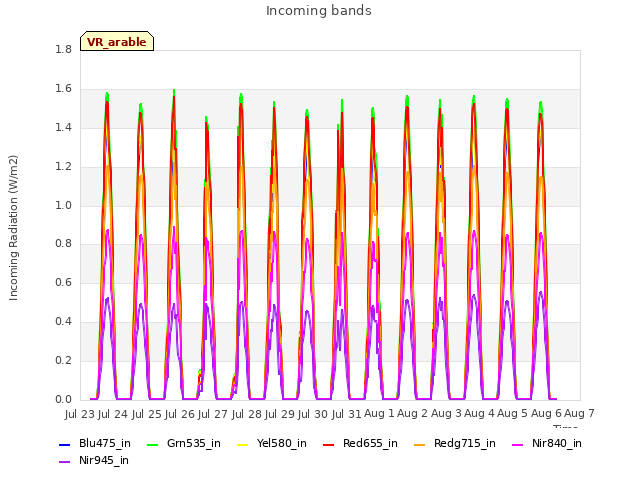Click the 1.4 y-axis tick label
Image resolution: width=640 pixels, height=480 pixels.
63,127
